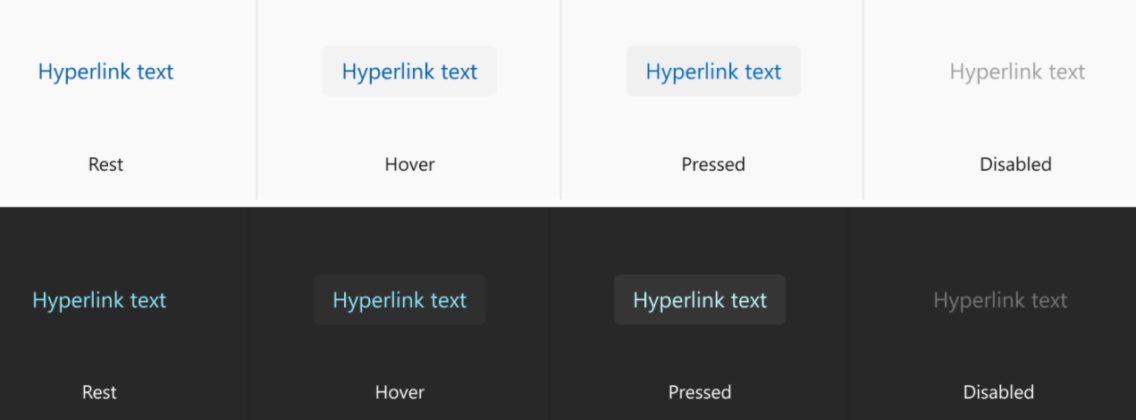Screen dimensions: 1136x420
Task: Select the Hover label in light panel
Action: pyautogui.click(x=410, y=164)
